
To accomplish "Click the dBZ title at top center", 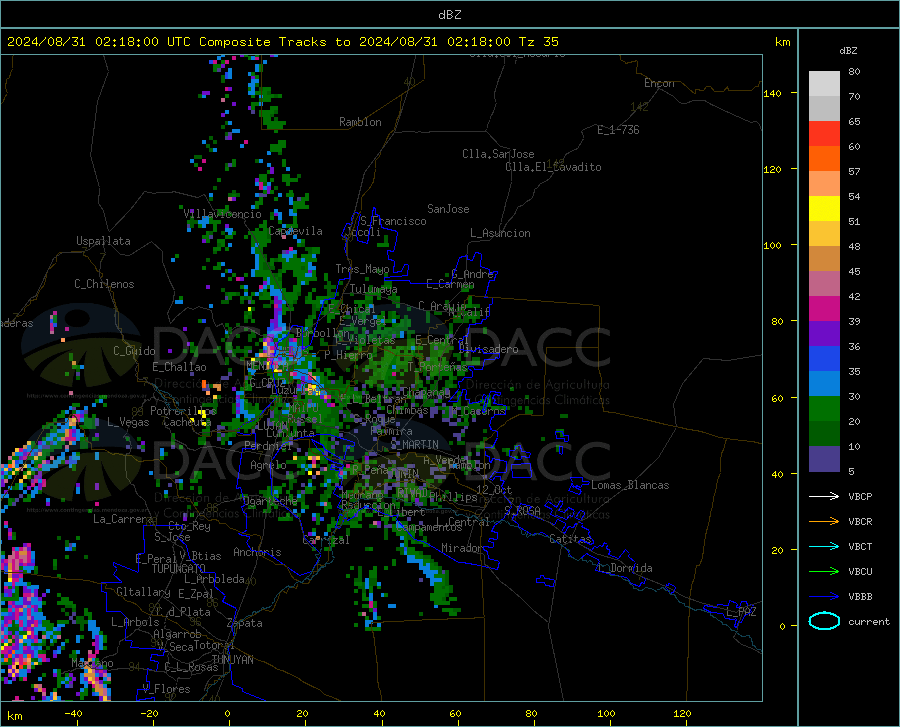I will [449, 15].
